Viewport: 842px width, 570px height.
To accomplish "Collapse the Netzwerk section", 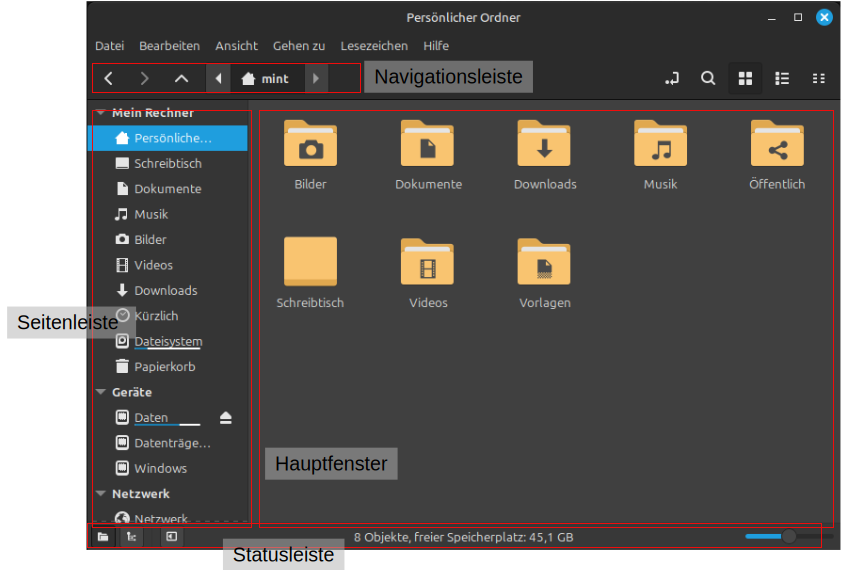I will (101, 494).
